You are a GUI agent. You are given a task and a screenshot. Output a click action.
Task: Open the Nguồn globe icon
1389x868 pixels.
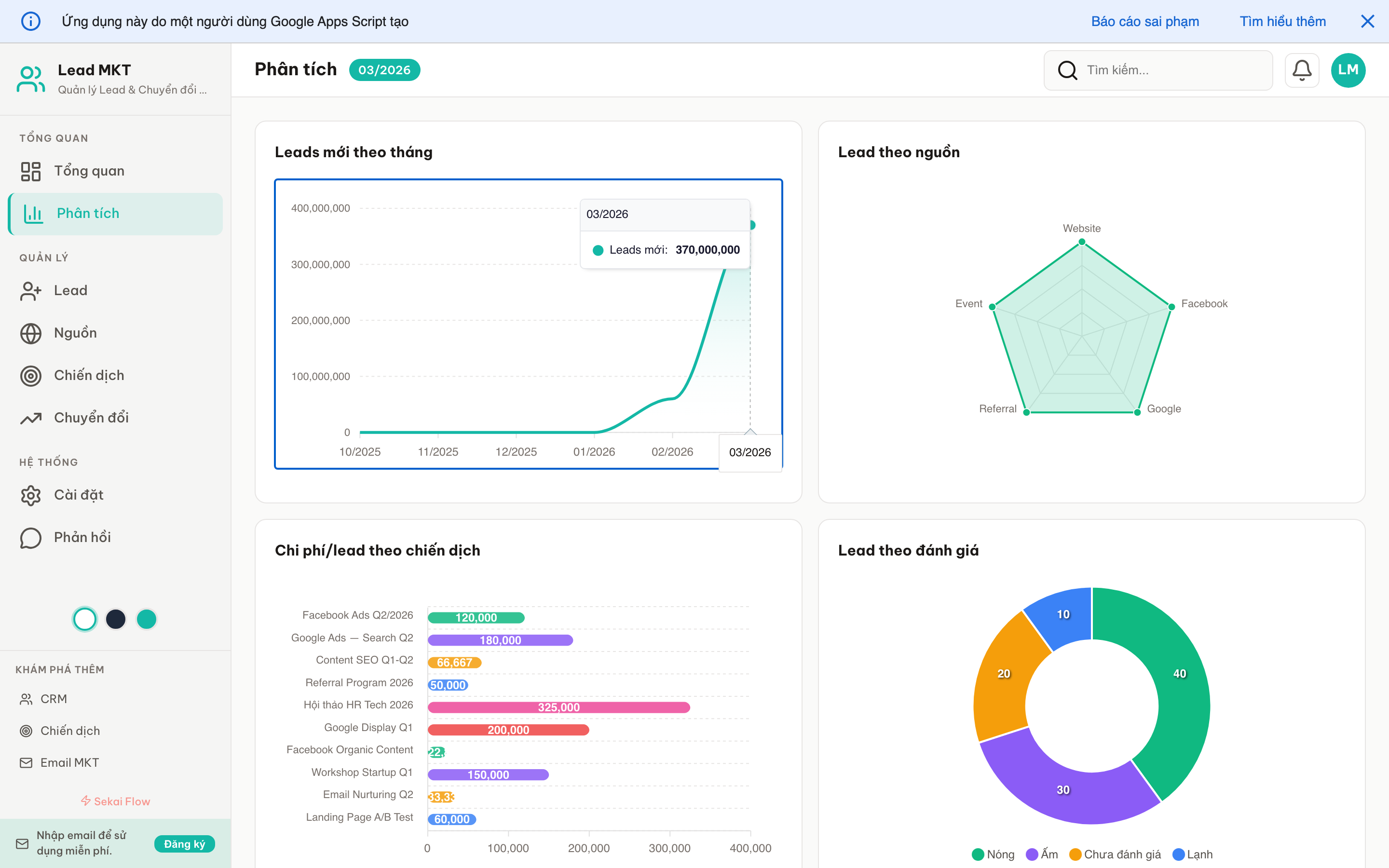click(30, 333)
